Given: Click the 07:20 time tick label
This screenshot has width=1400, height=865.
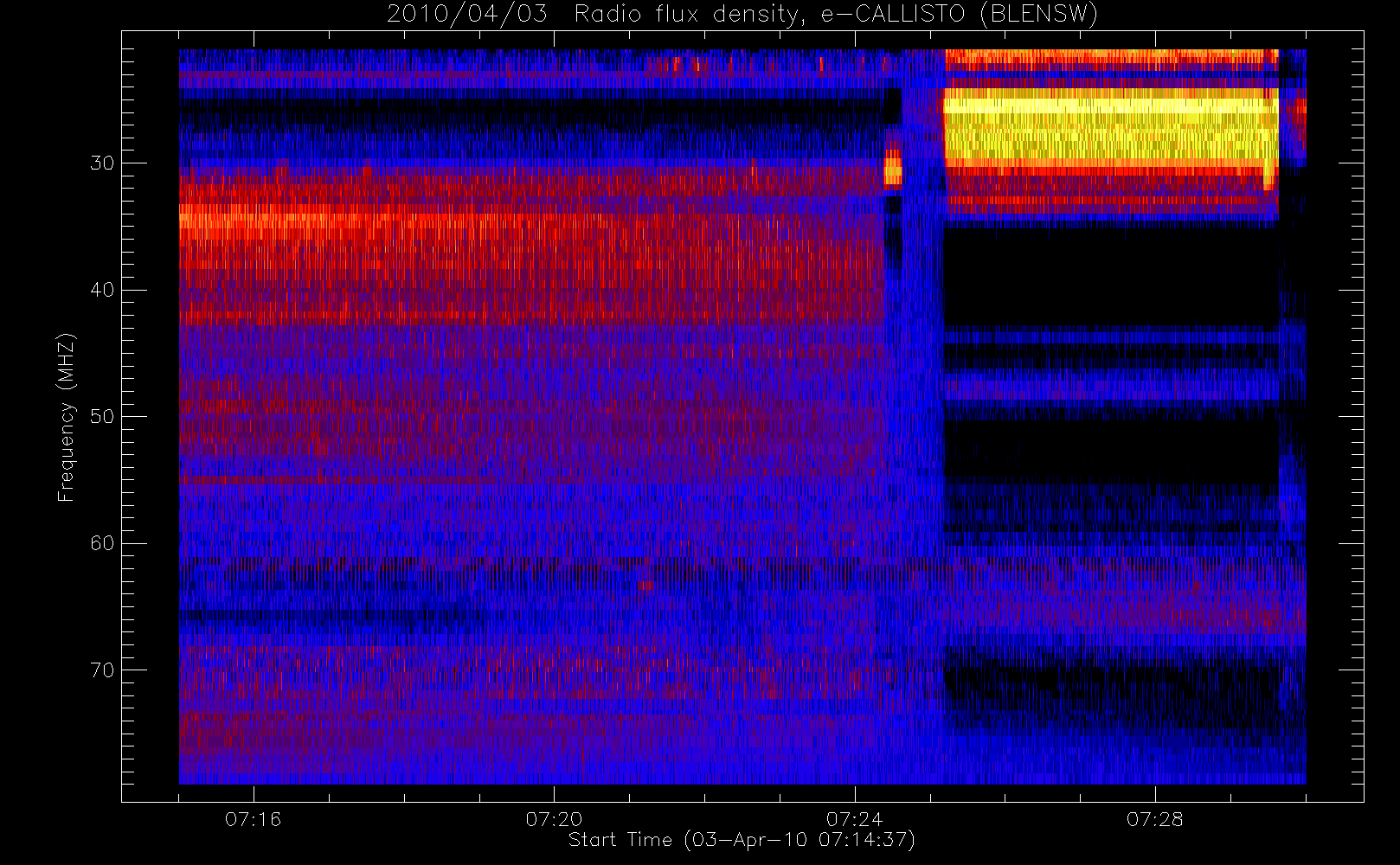Looking at the screenshot, I should 554,819.
